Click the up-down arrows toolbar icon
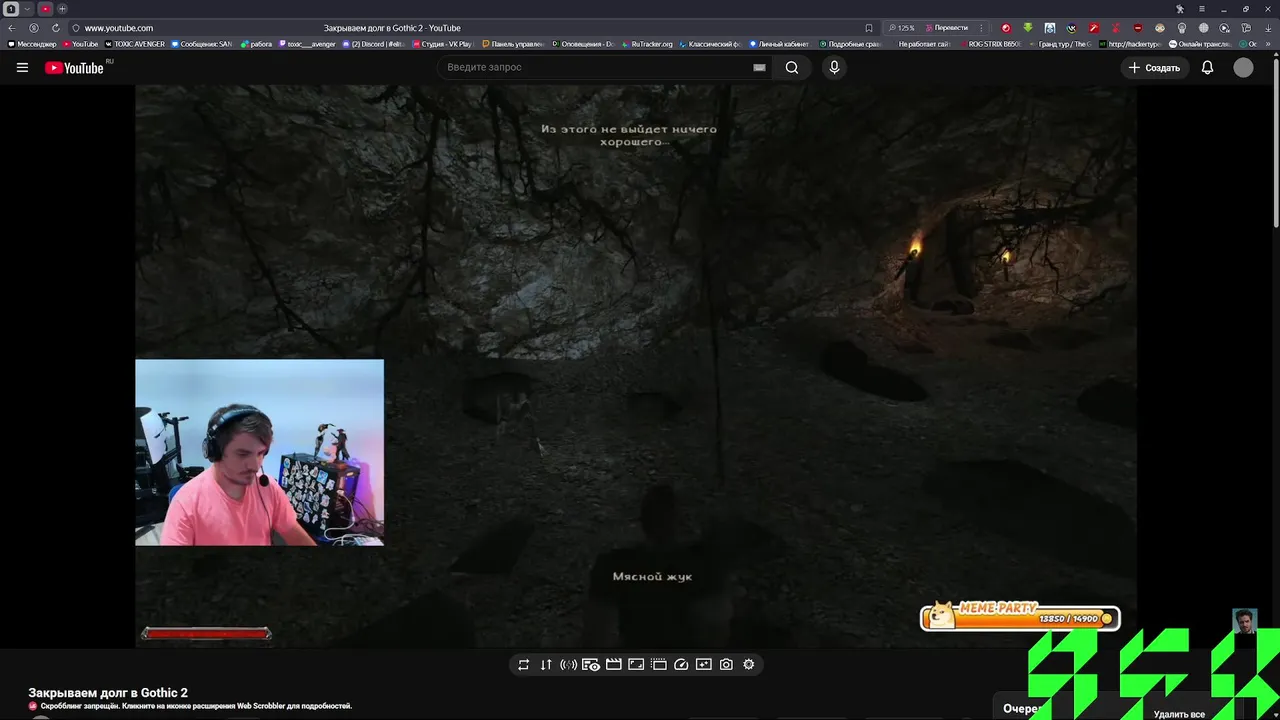1280x720 pixels. coord(546,664)
